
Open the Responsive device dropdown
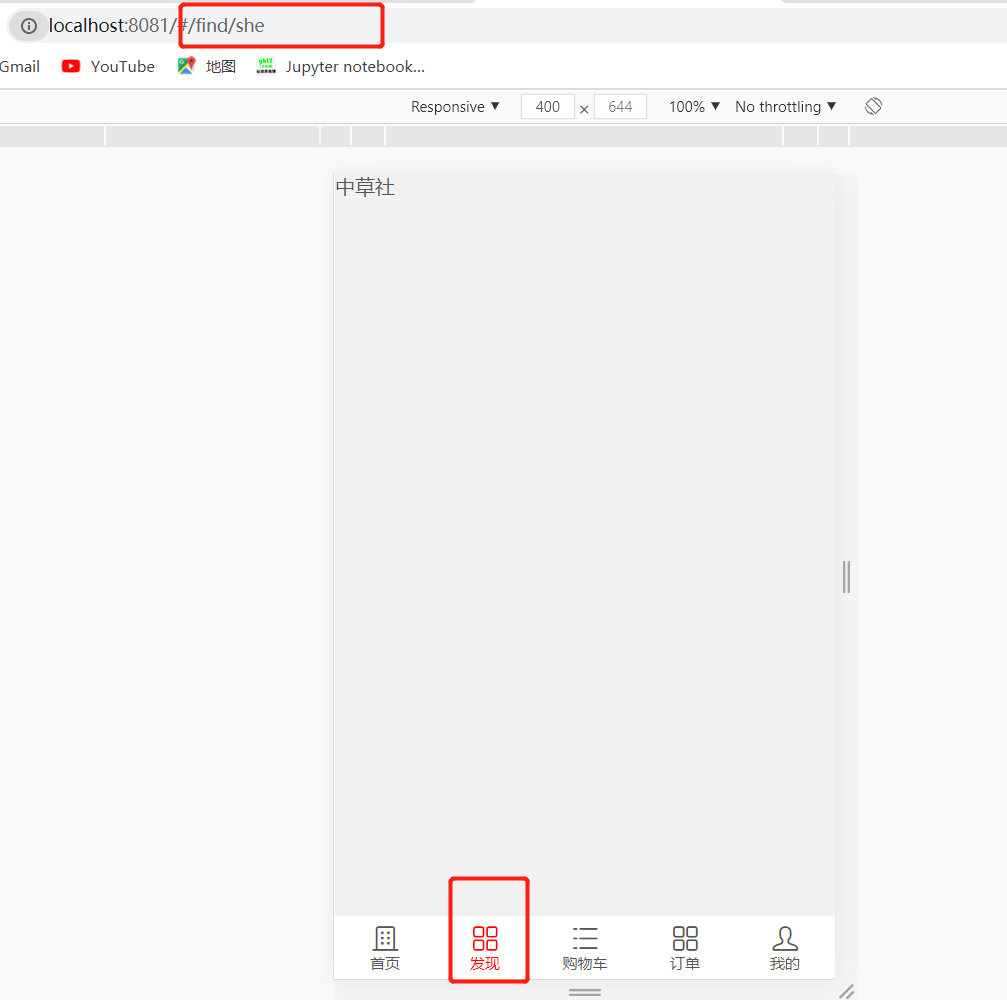pos(454,106)
